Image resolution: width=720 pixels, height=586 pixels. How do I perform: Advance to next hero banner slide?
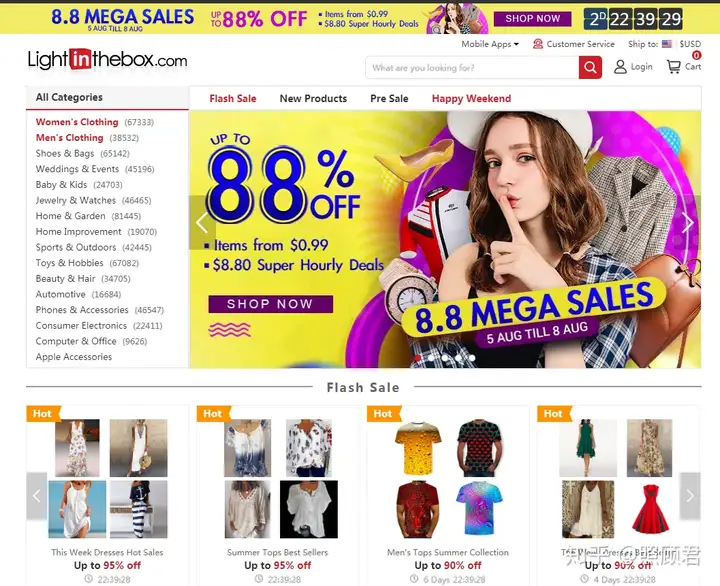pyautogui.click(x=688, y=223)
